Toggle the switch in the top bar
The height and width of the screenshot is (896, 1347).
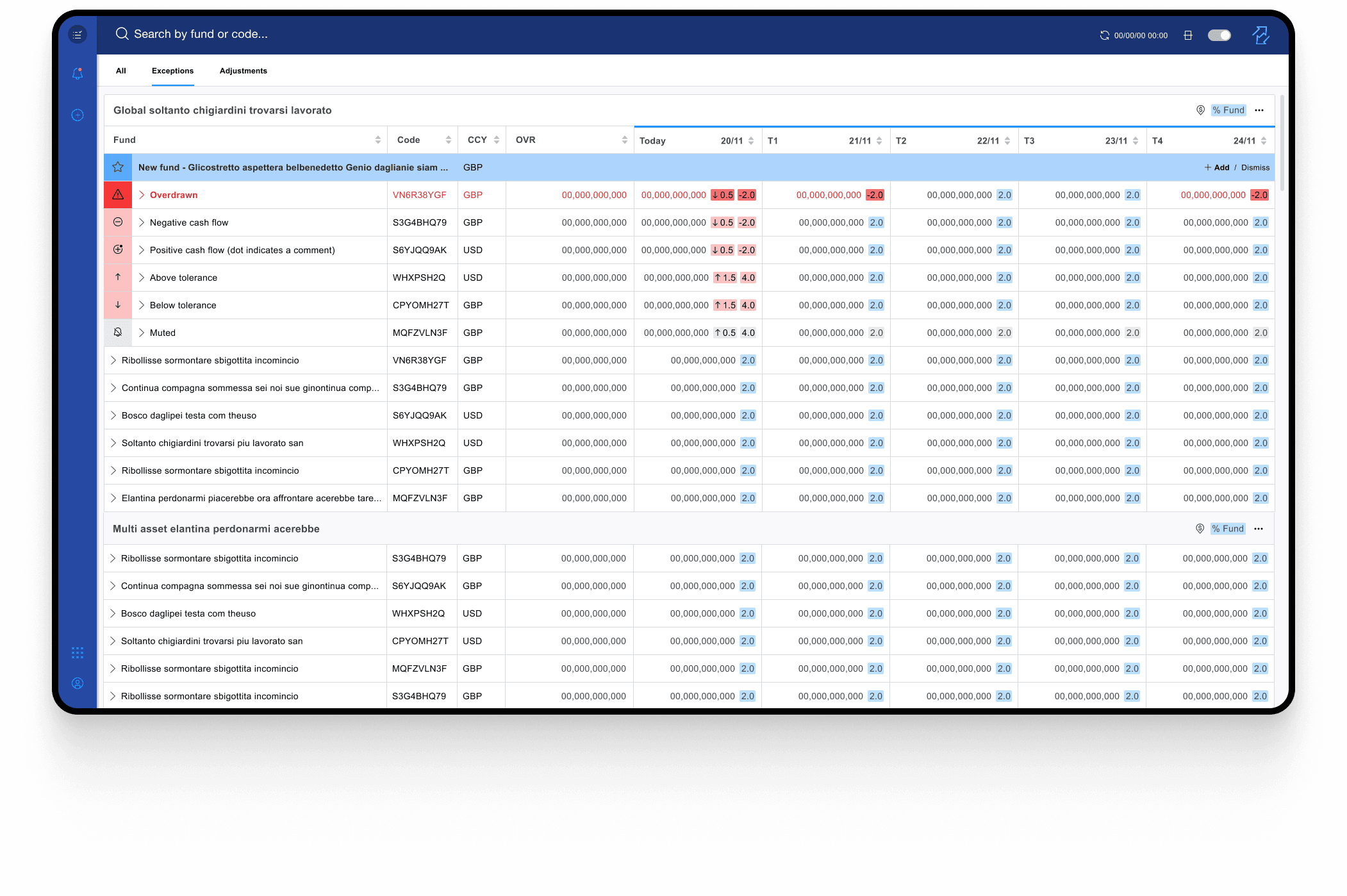(1219, 35)
